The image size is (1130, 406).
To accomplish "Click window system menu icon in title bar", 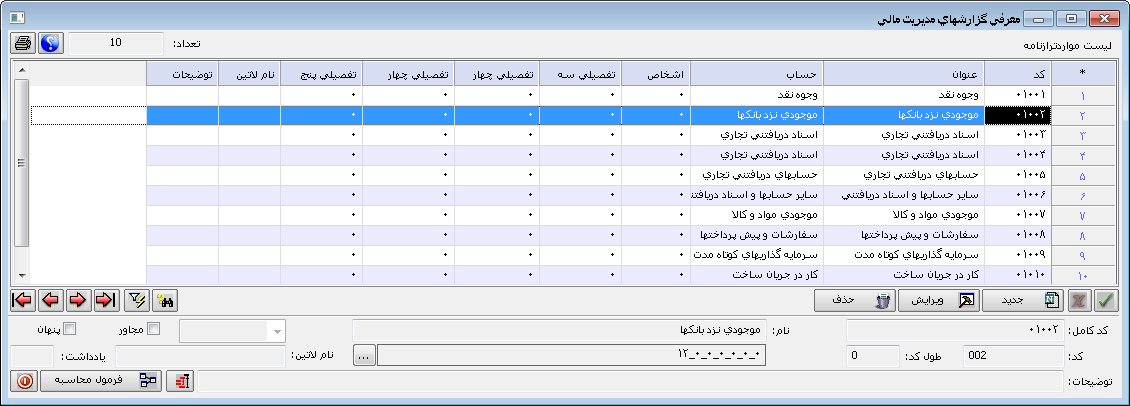I will 17,17.
